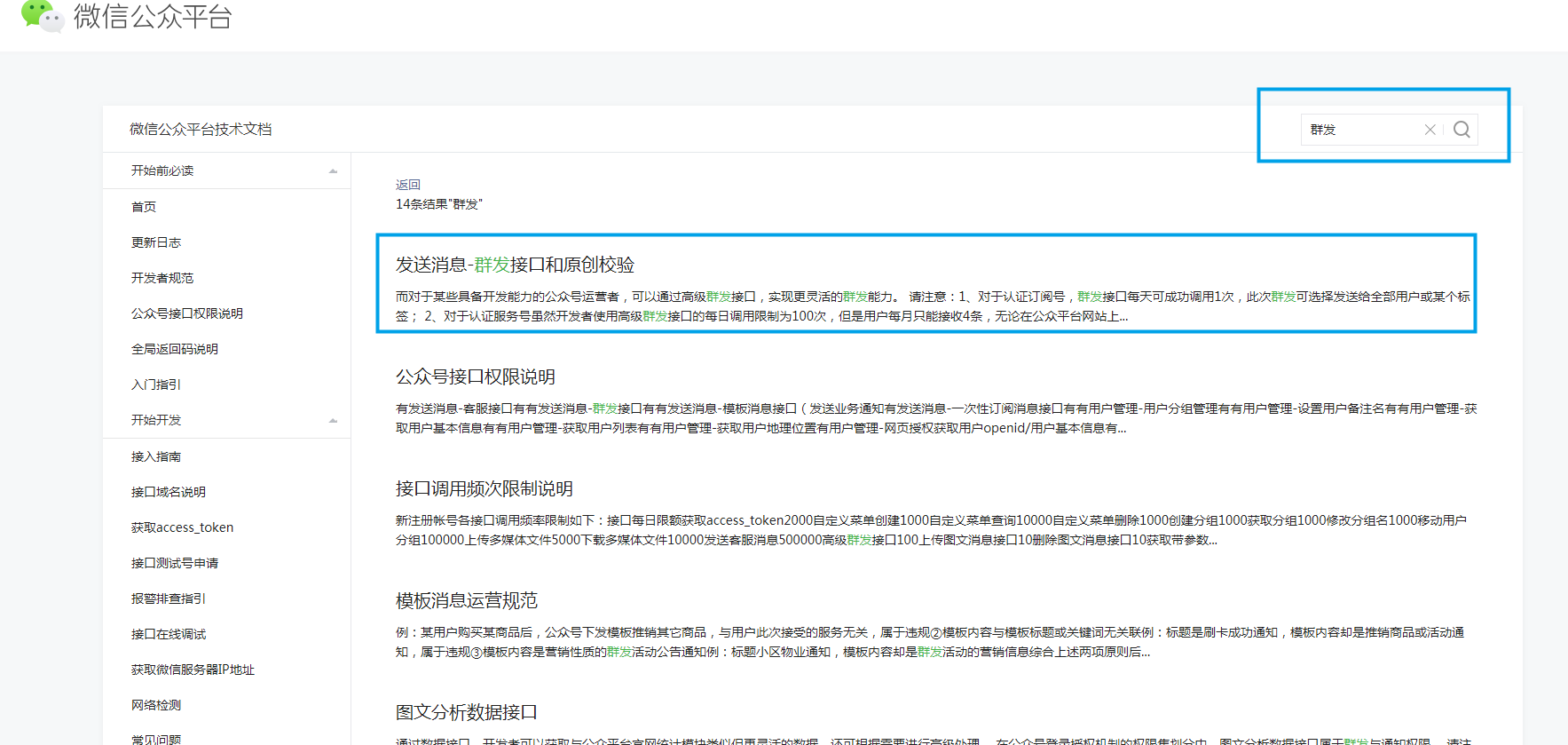
Task: Select 接口测试号申请 in the sidebar
Action: pos(175,563)
